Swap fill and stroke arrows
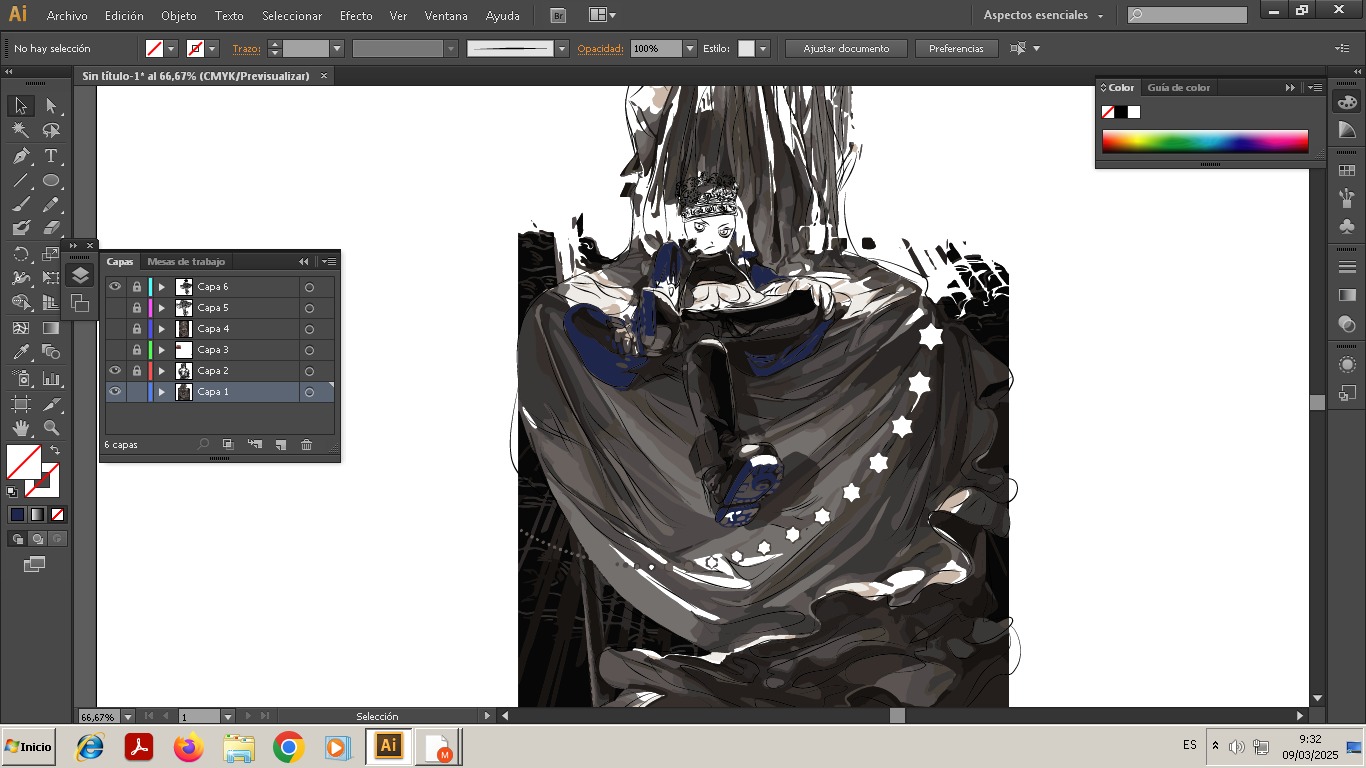This screenshot has height=768, width=1366. (55, 450)
